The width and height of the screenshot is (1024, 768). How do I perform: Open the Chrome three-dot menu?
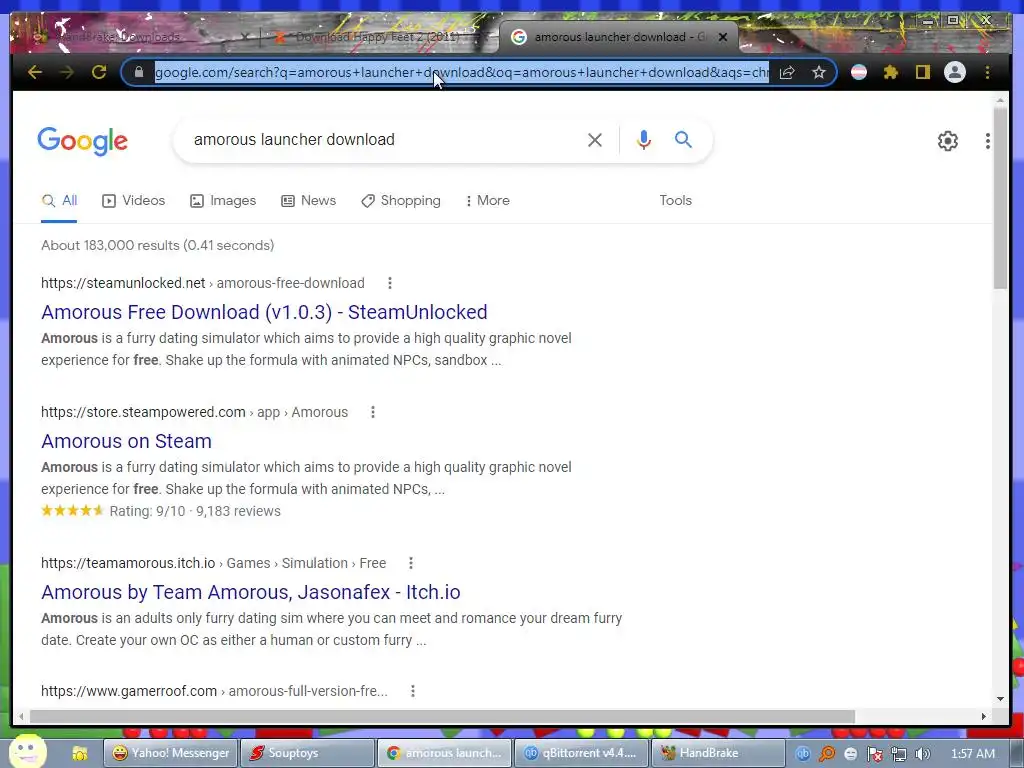[x=987, y=72]
